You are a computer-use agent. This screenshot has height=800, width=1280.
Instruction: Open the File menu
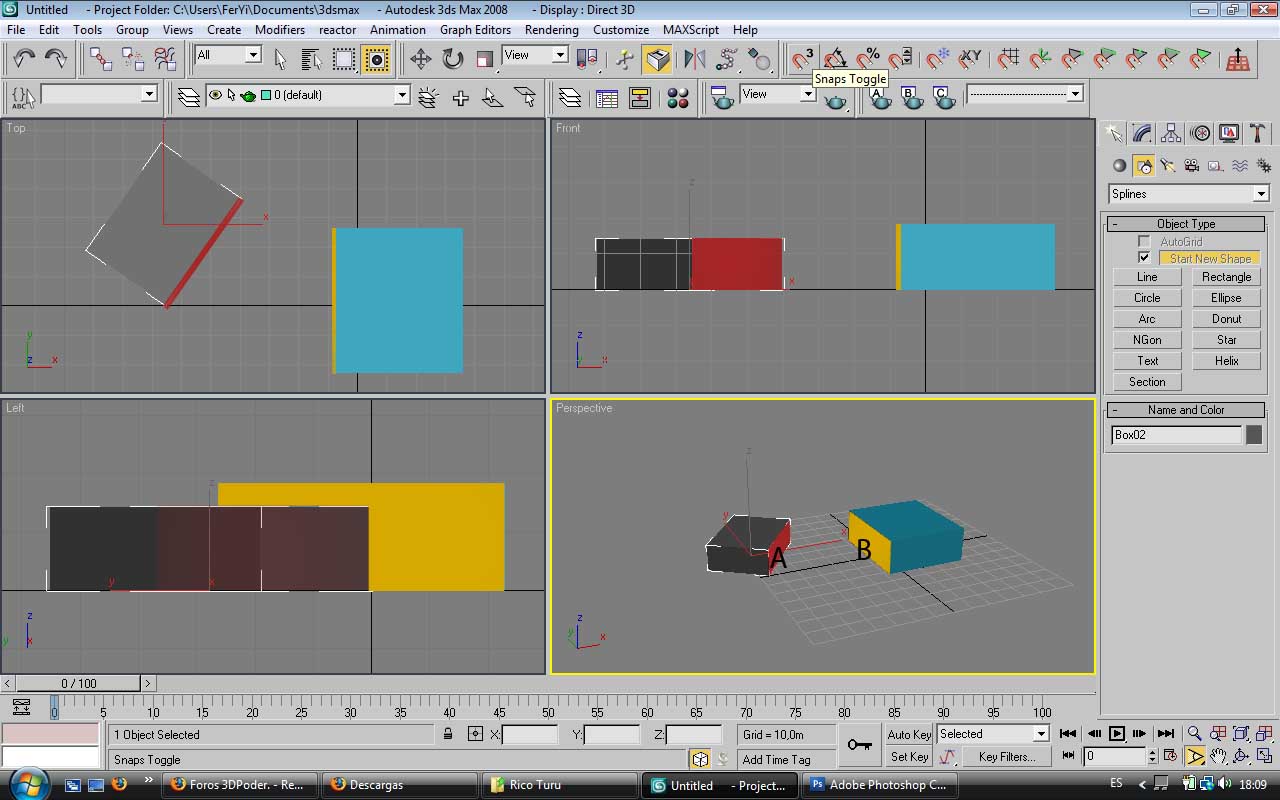point(16,30)
